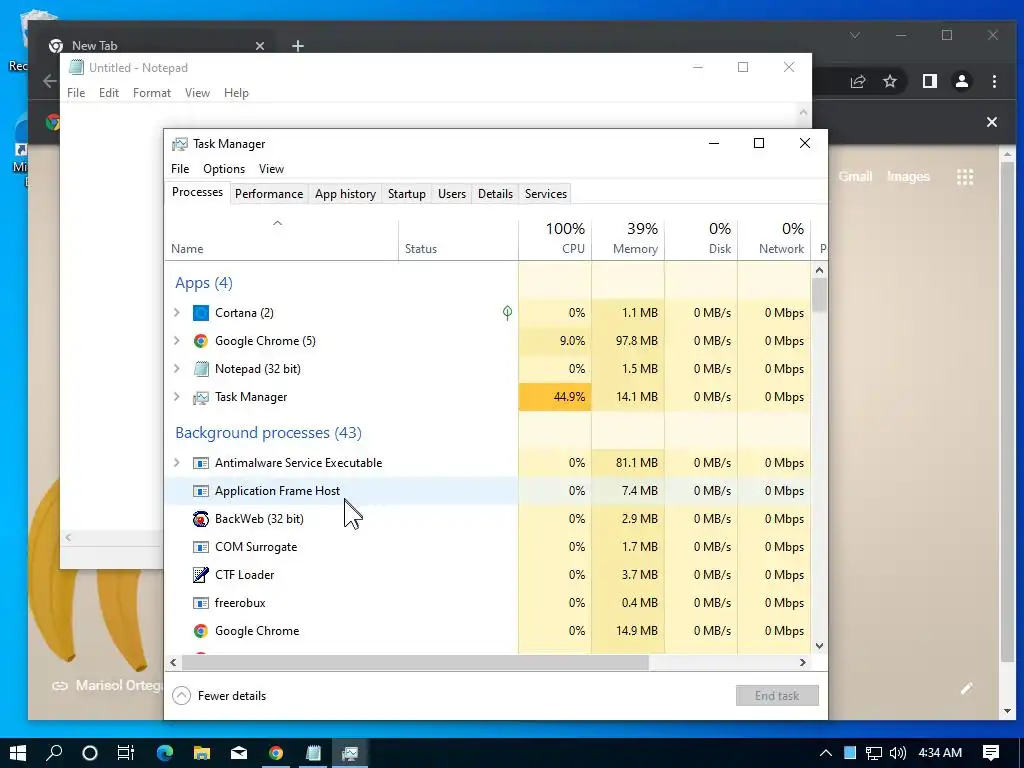Open Chrome's share page icon
The image size is (1024, 768).
coord(857,82)
